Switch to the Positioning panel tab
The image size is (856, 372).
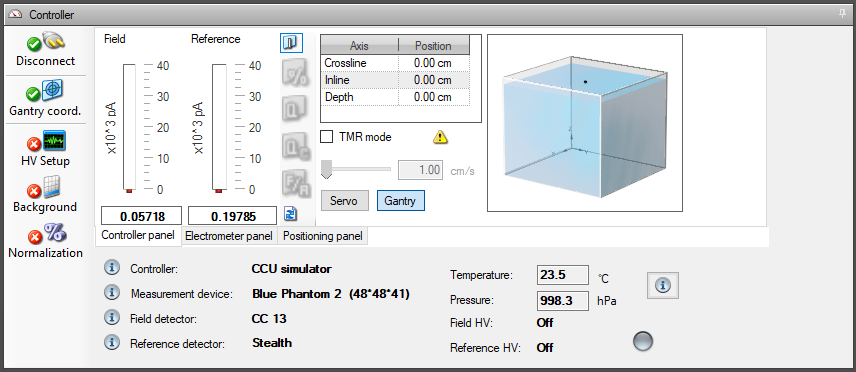tap(322, 237)
